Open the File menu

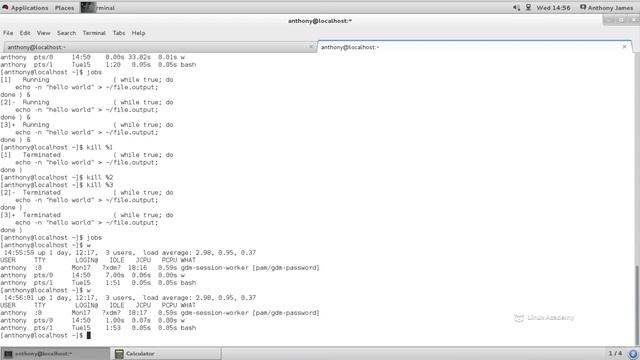tap(8, 33)
